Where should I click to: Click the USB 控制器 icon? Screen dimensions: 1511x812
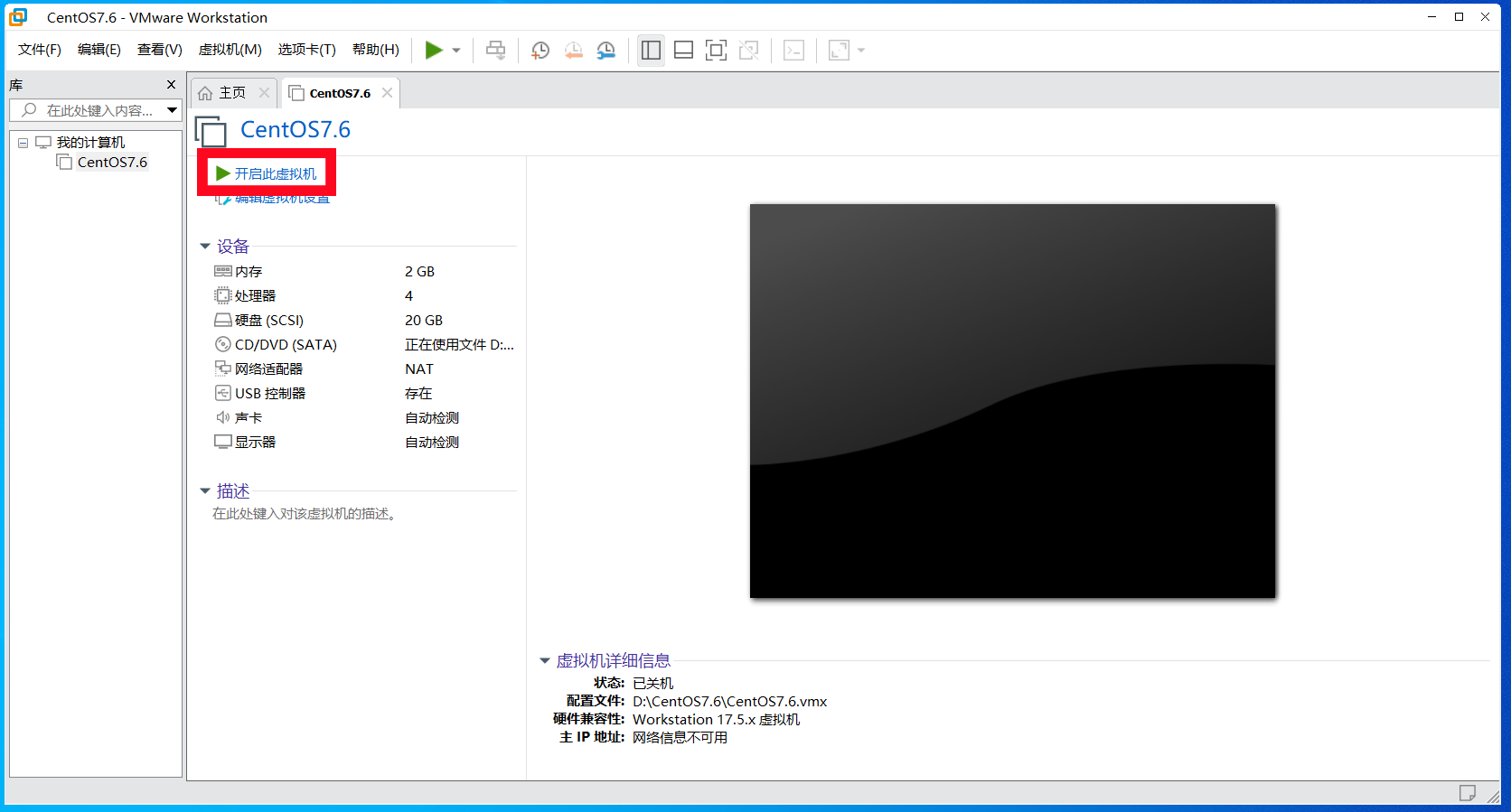223,393
